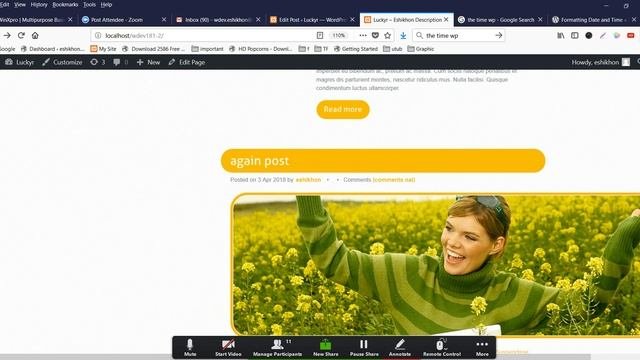640x360 pixels.
Task: Open More options in Zoom toolbar
Action: (x=482, y=348)
